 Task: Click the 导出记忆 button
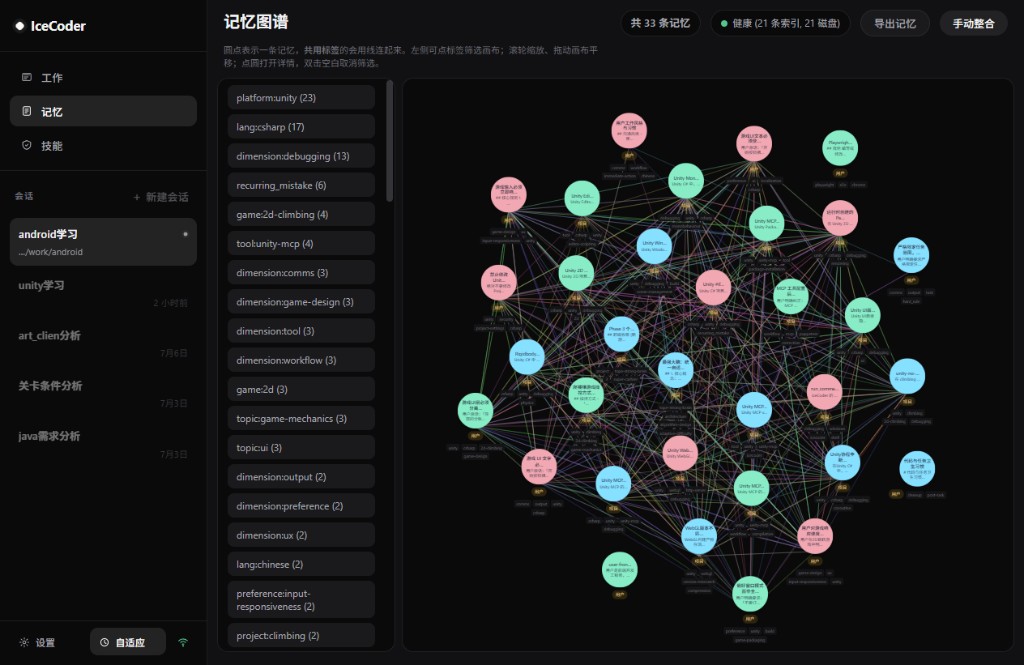tap(895, 24)
